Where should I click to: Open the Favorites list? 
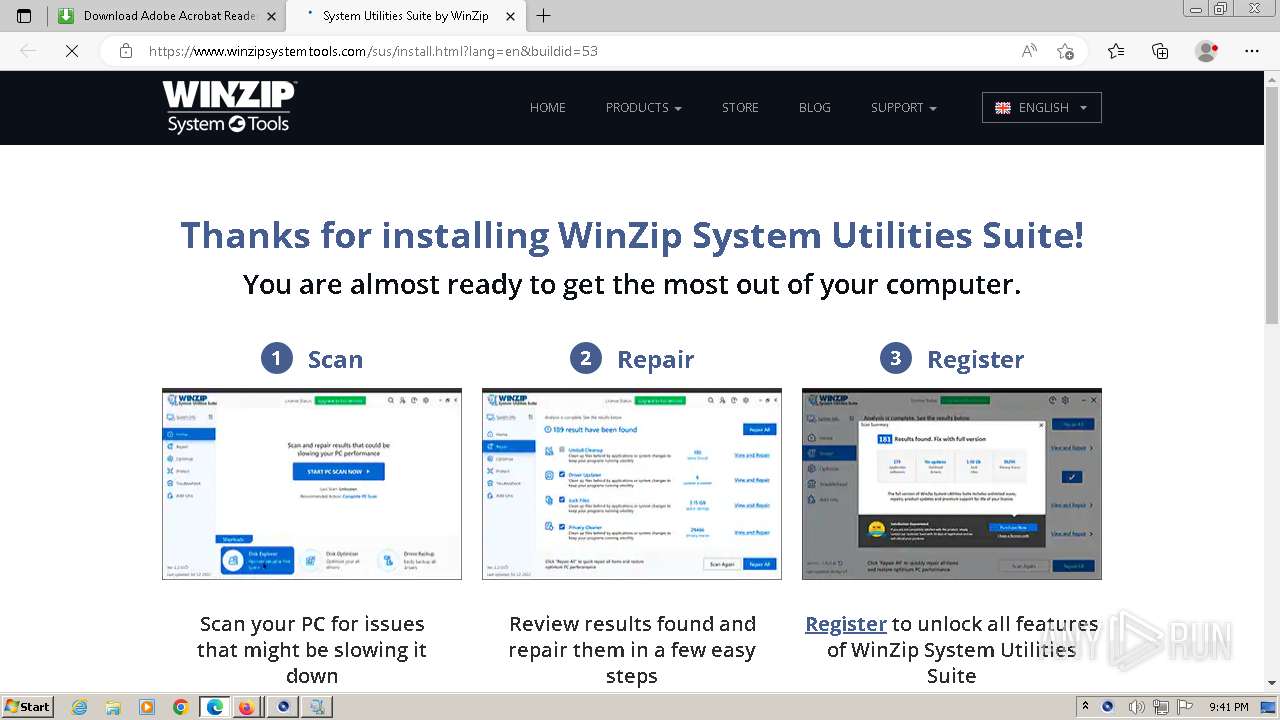pos(1116,51)
